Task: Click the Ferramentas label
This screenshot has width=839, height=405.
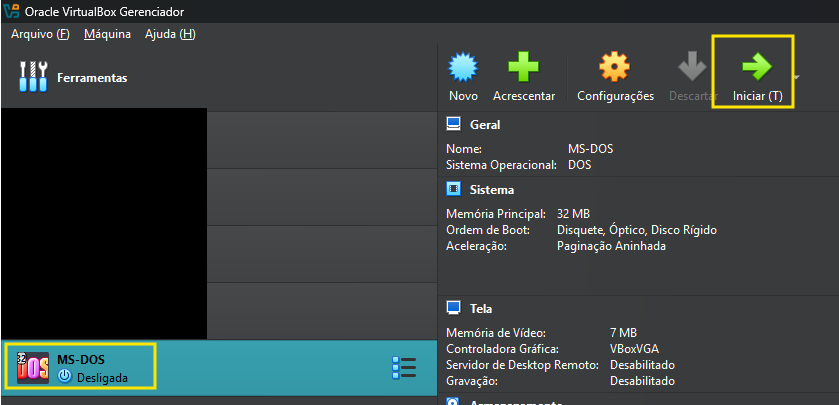Action: (92, 78)
